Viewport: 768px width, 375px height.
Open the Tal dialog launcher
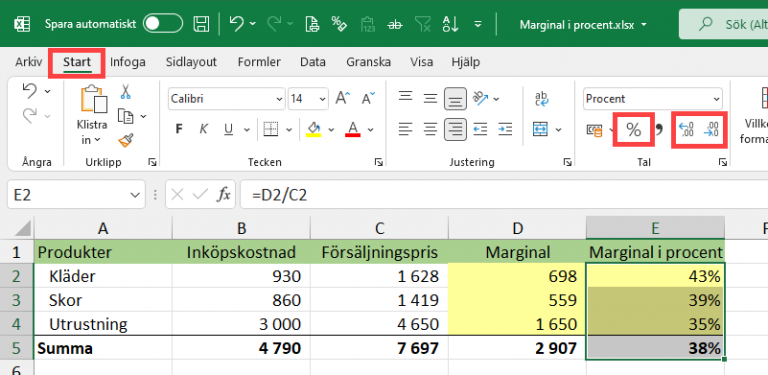pyautogui.click(x=723, y=162)
